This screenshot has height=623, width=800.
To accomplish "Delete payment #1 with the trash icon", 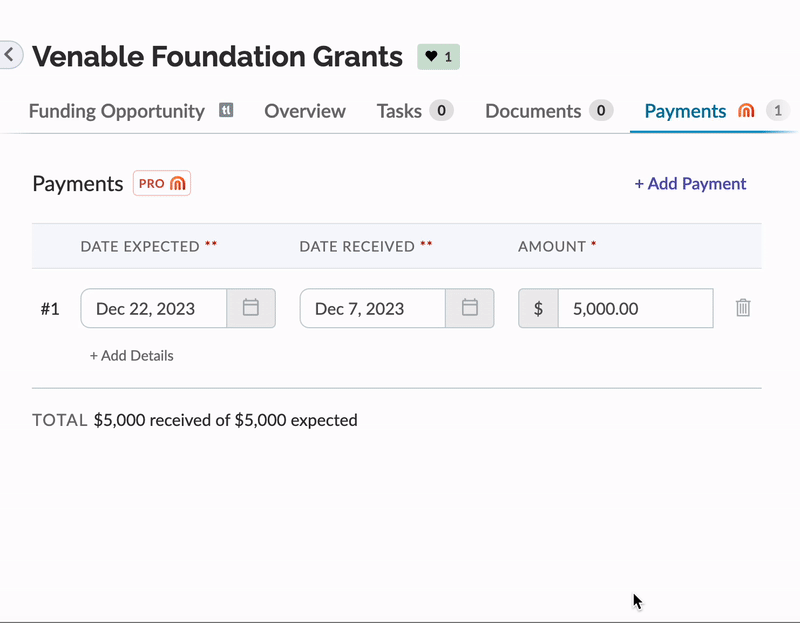I will coord(743,308).
